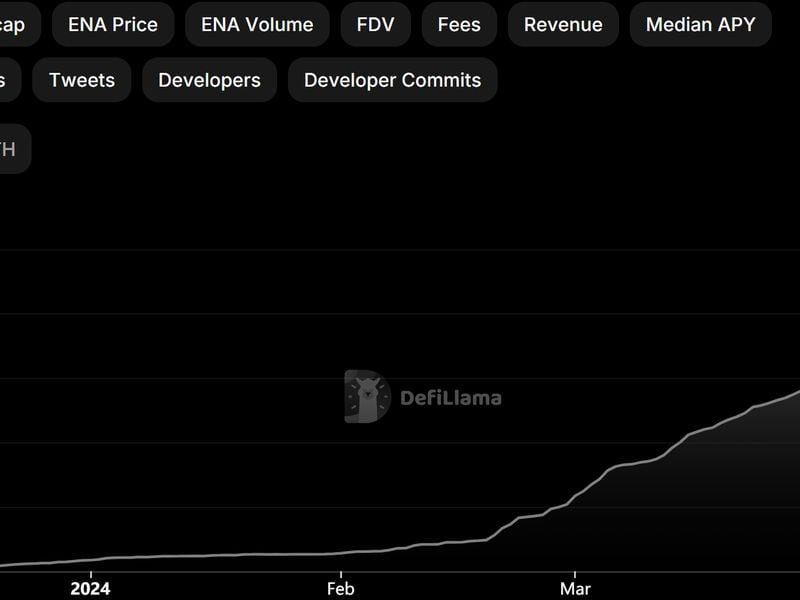Click the Mar marker on the timeline
This screenshot has width=800, height=600.
pos(577,588)
